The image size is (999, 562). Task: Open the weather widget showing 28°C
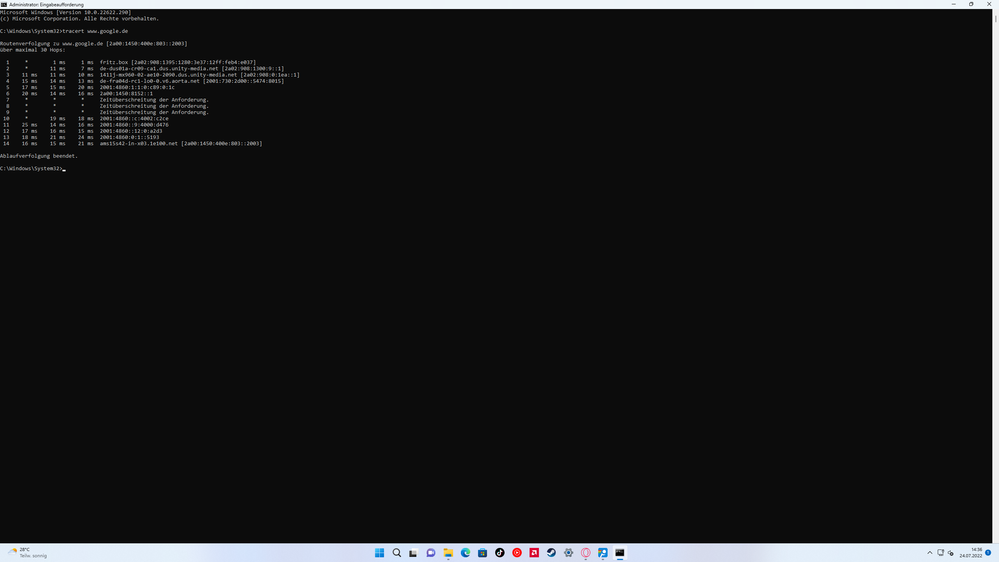click(27, 552)
